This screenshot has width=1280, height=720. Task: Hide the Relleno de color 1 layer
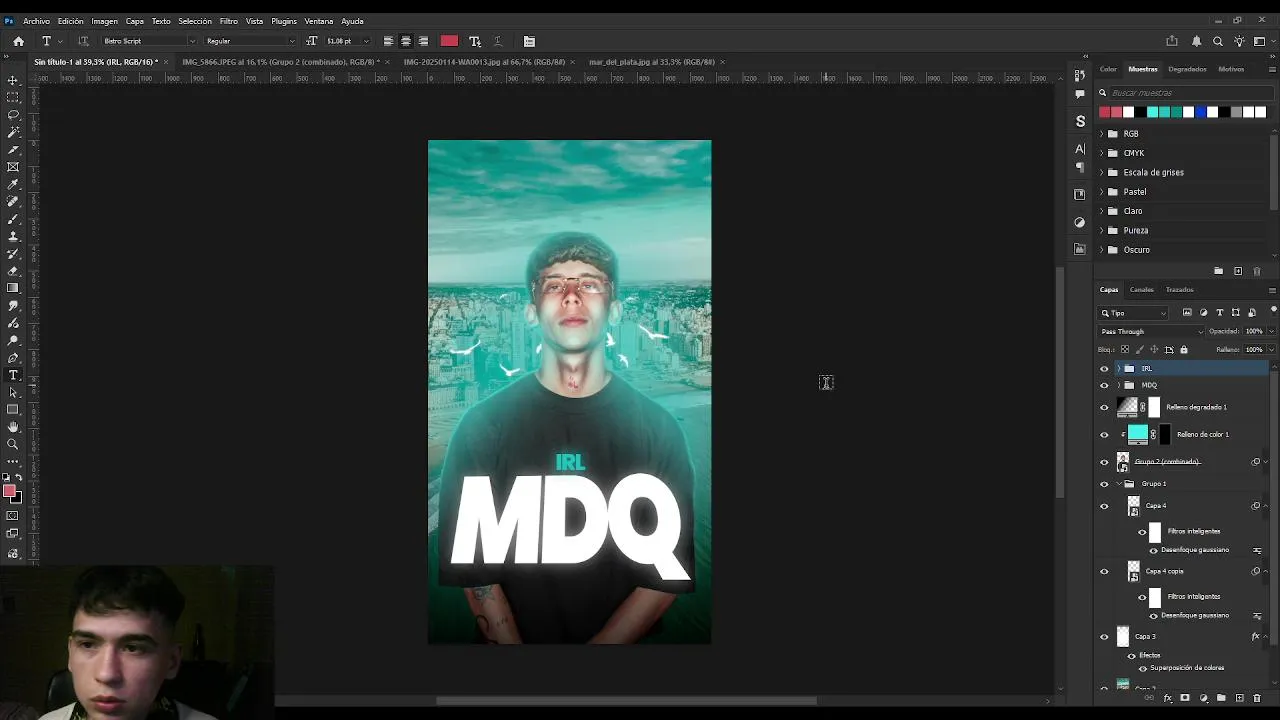1104,435
